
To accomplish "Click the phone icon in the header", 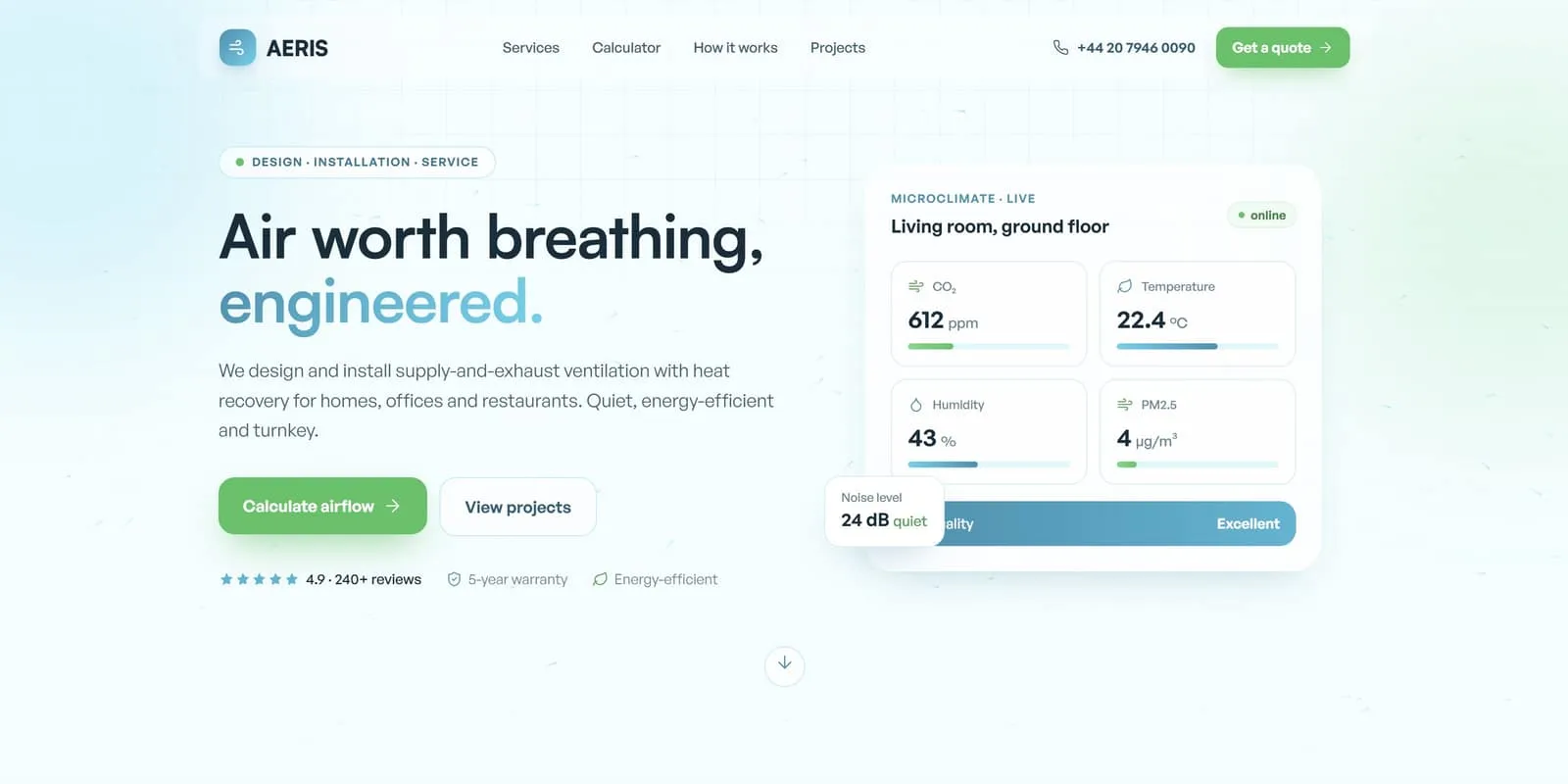I will click(x=1060, y=47).
